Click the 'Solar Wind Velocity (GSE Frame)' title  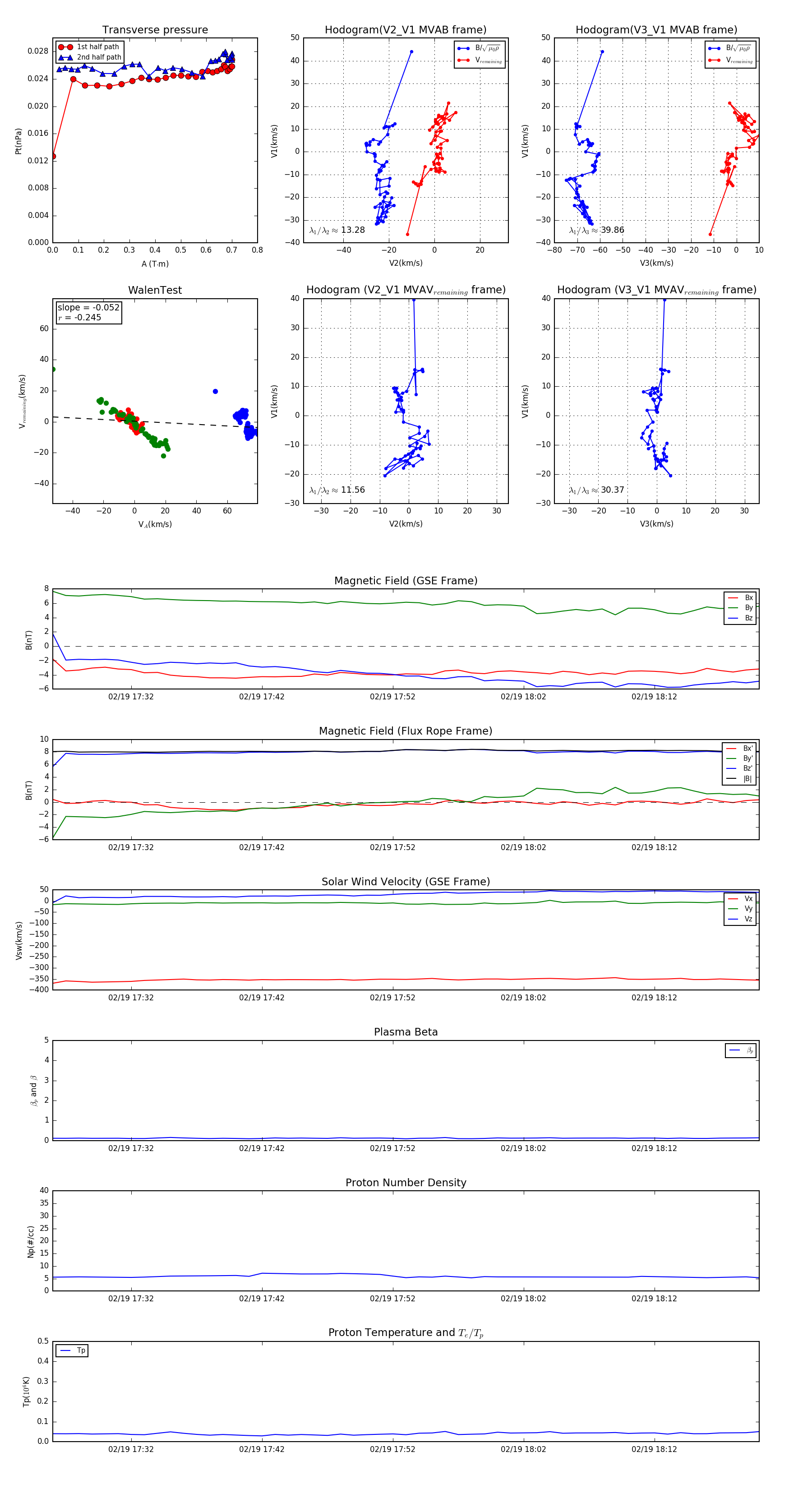pyautogui.click(x=406, y=882)
